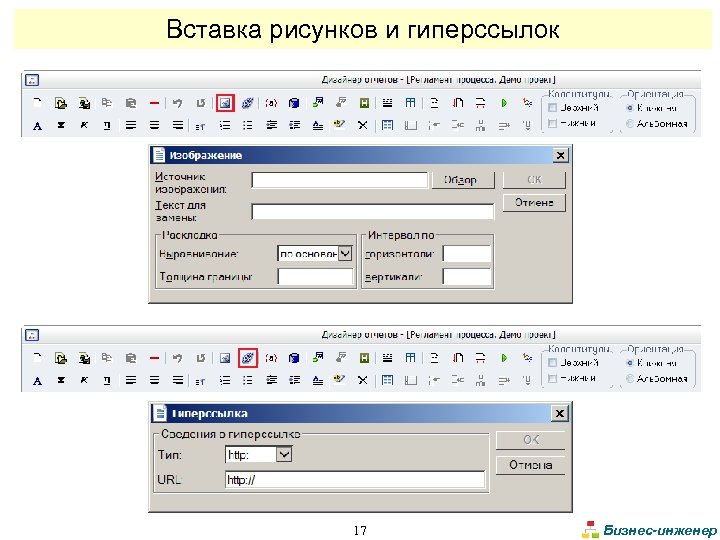Toggle italic K formatting in the lower toolbar
The height and width of the screenshot is (540, 720).
(x=84, y=380)
